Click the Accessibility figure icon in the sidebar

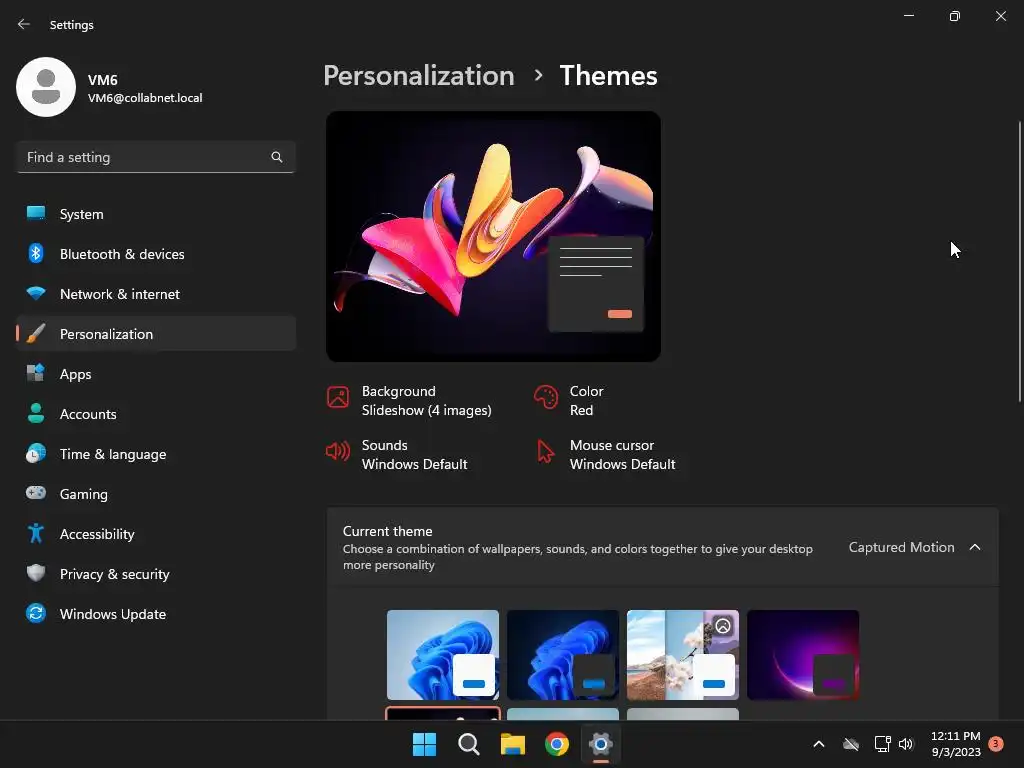point(36,534)
